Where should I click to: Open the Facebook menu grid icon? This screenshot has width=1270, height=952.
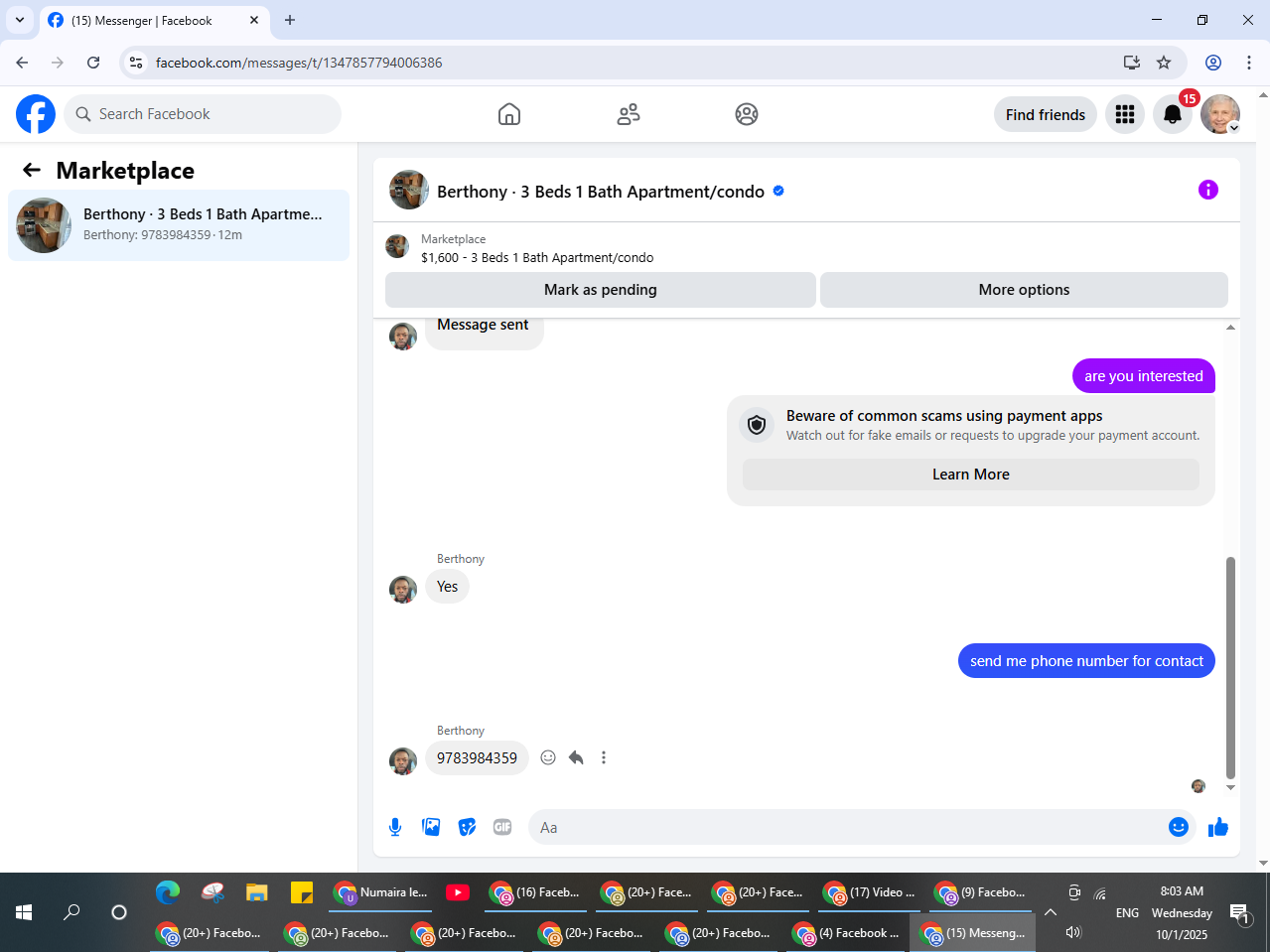(1125, 114)
